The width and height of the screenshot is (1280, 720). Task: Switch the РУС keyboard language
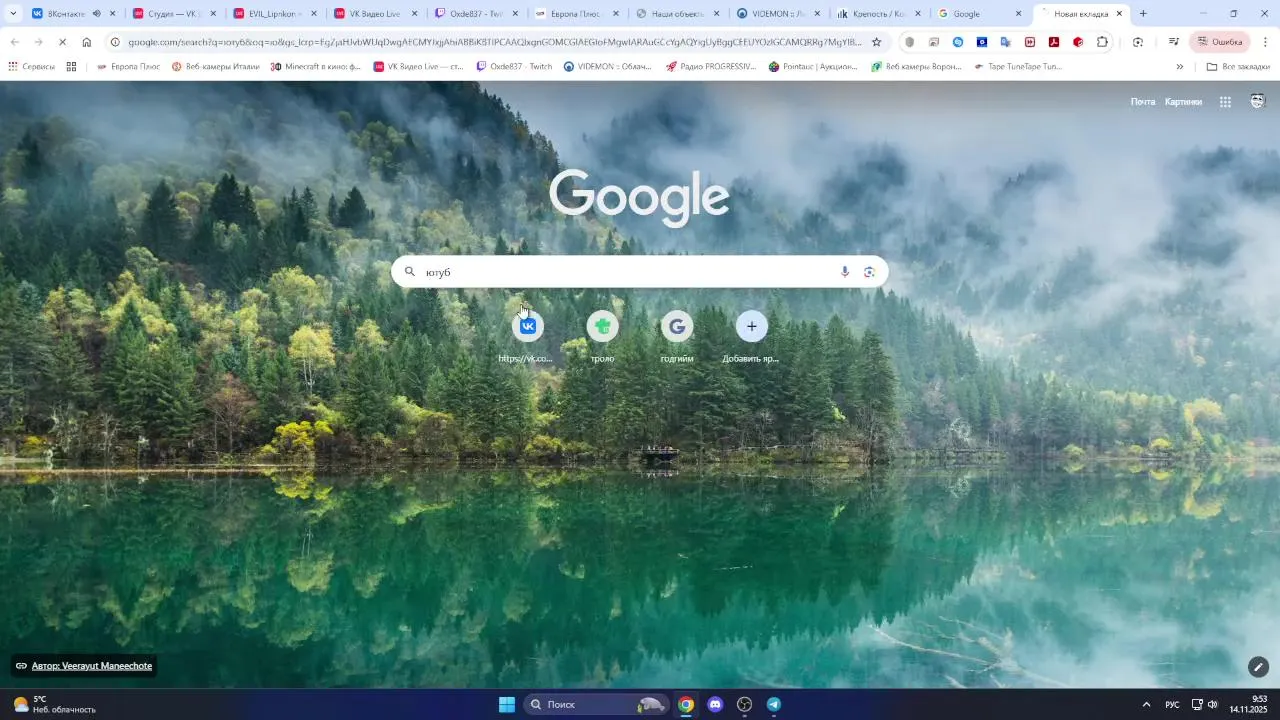(x=1172, y=705)
